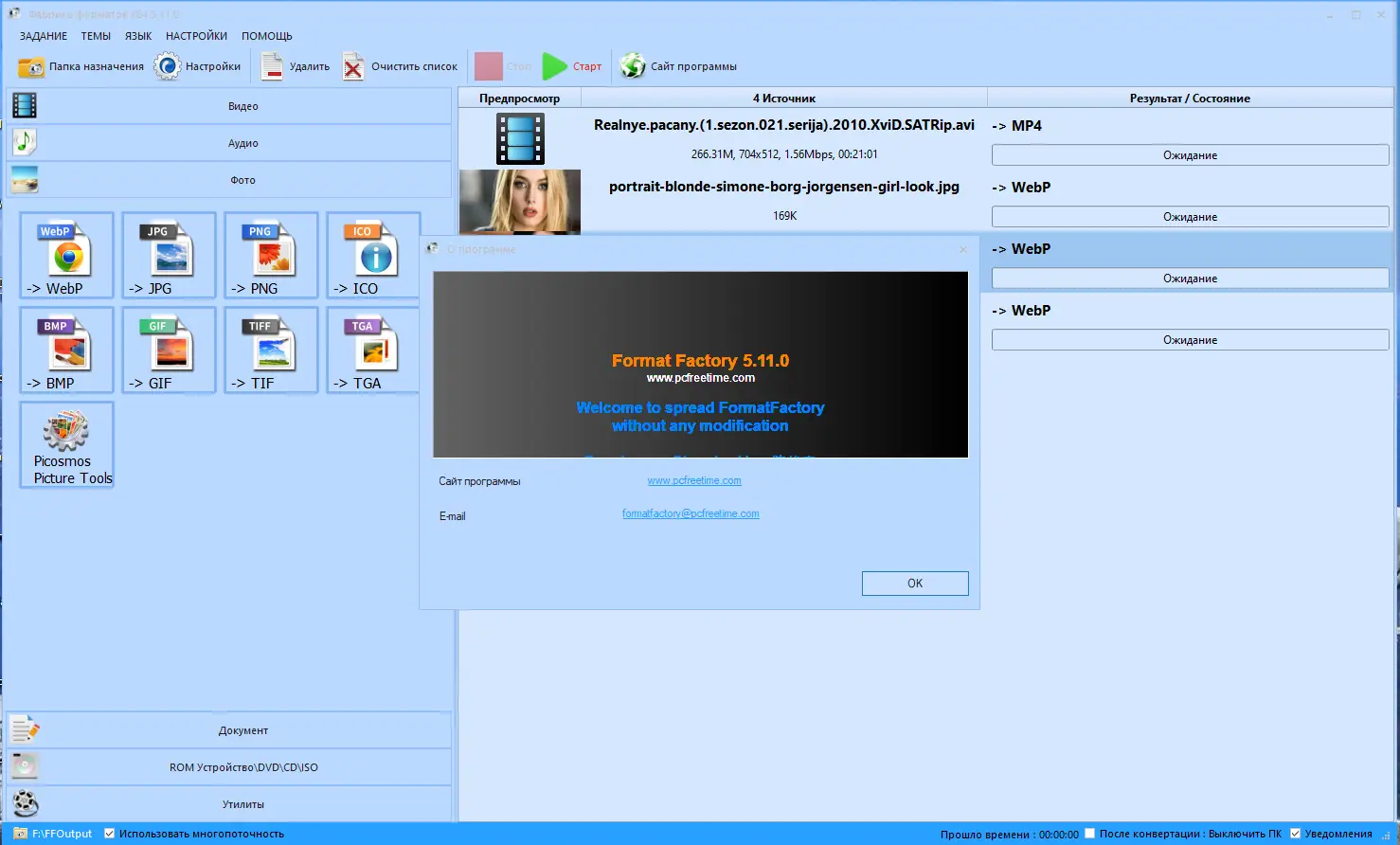Click the blonde portrait preview thumbnail
Image resolution: width=1400 pixels, height=845 pixels.
(519, 202)
